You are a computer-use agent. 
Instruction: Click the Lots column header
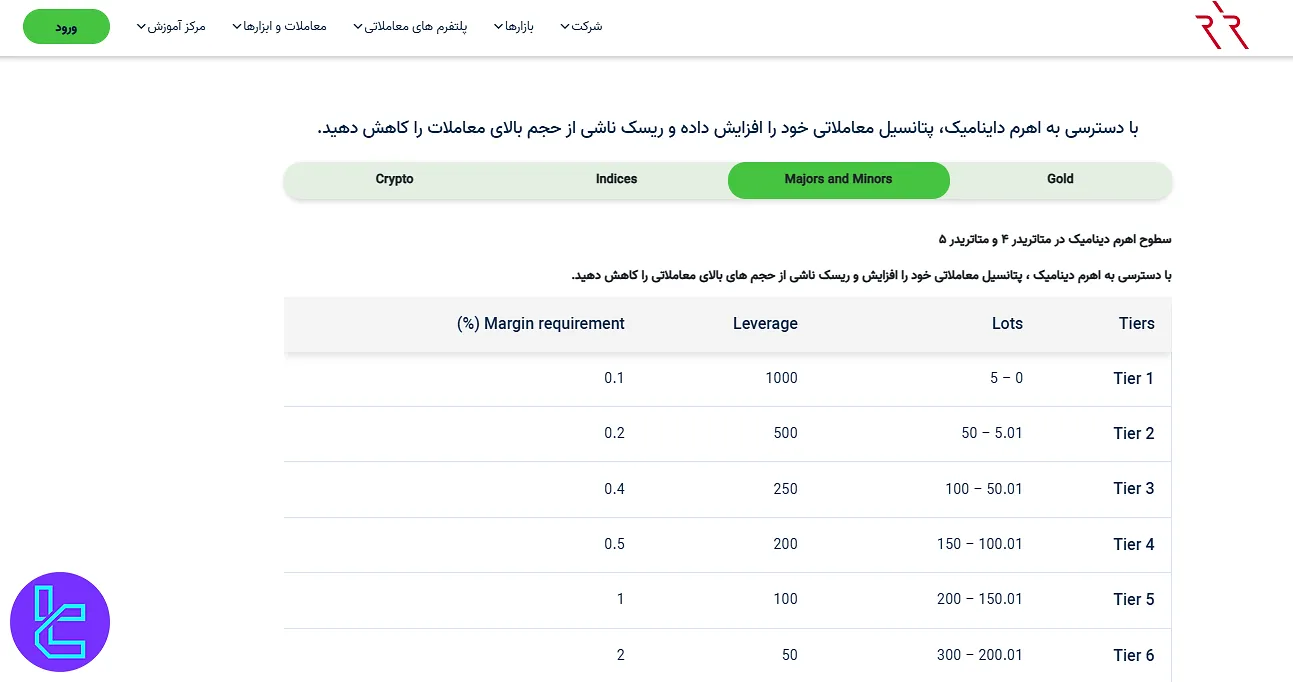1007,323
